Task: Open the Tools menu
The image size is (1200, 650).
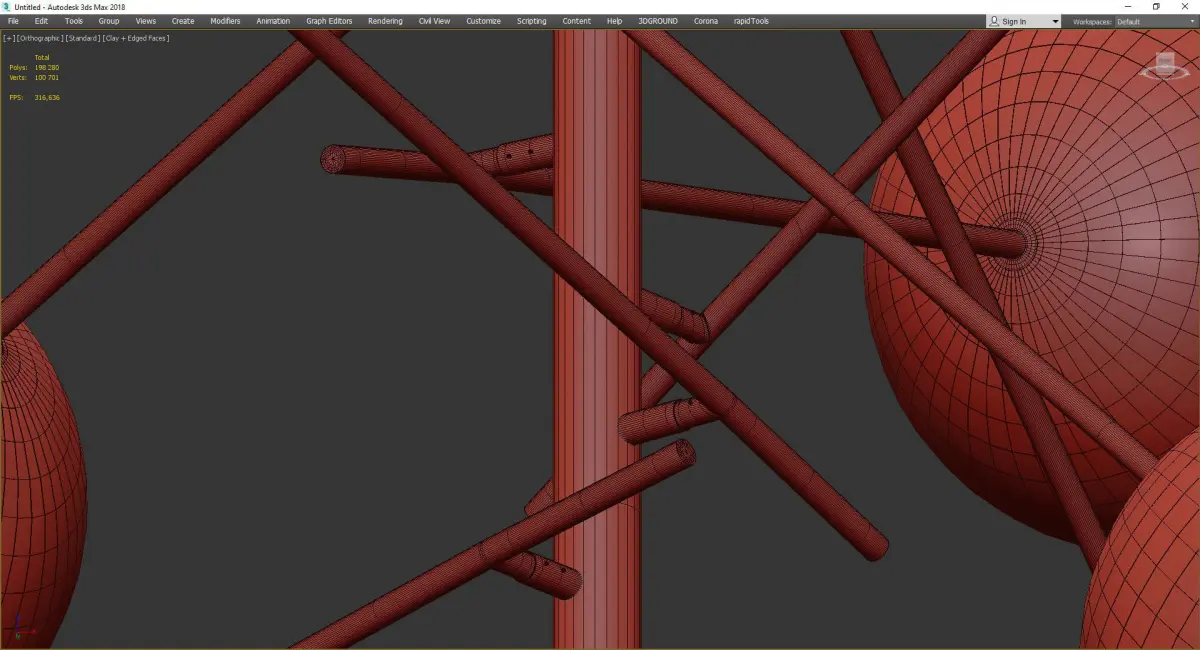Action: point(74,21)
